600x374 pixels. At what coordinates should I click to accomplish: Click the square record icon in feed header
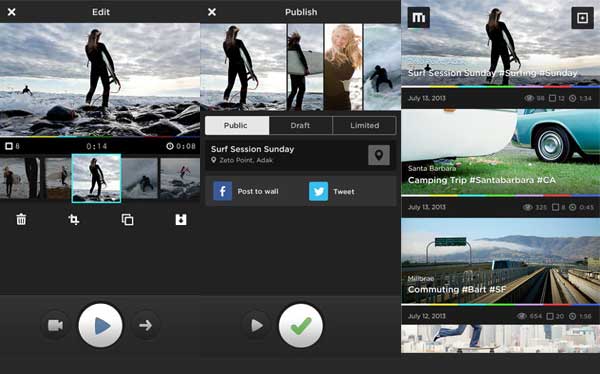(x=582, y=18)
